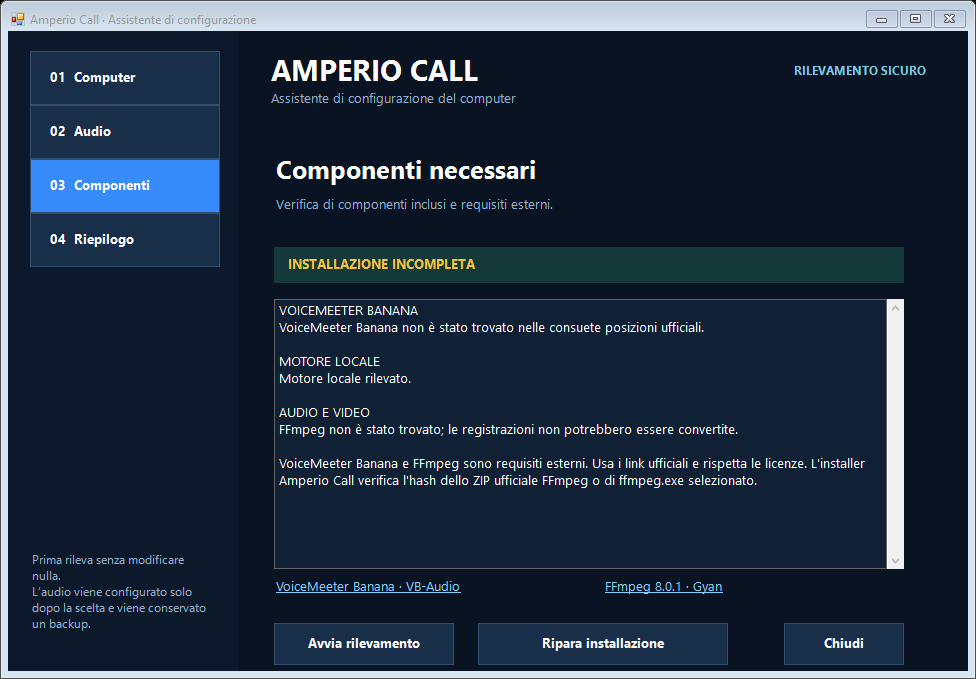Click the Avvia rilevamento button
This screenshot has width=976, height=679.
point(364,644)
